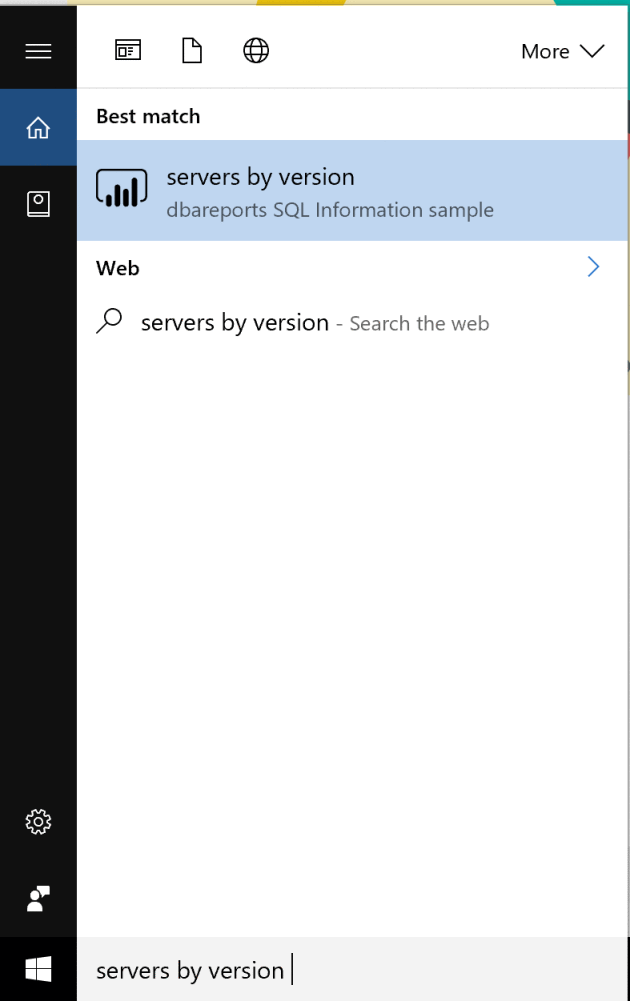The image size is (630, 1001).
Task: Expand the More filters dropdown
Action: tap(563, 51)
